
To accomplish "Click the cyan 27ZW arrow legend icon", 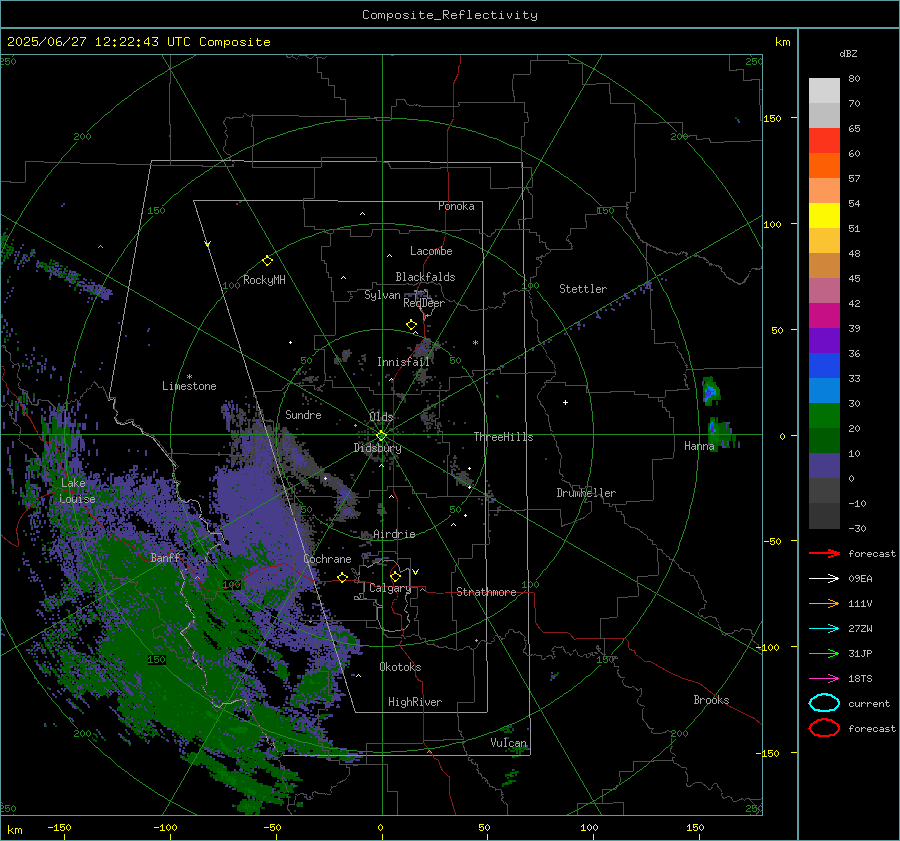I will (824, 629).
